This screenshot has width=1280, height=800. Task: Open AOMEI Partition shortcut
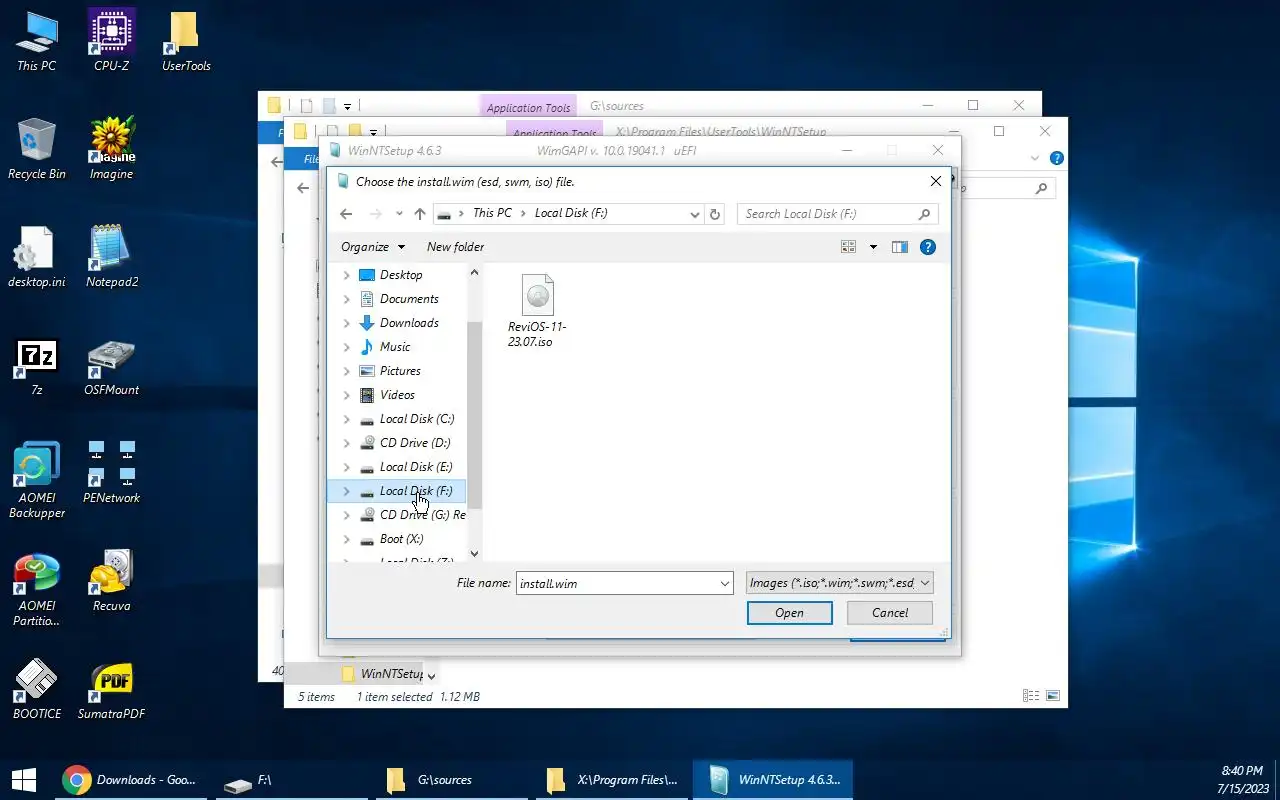[36, 589]
